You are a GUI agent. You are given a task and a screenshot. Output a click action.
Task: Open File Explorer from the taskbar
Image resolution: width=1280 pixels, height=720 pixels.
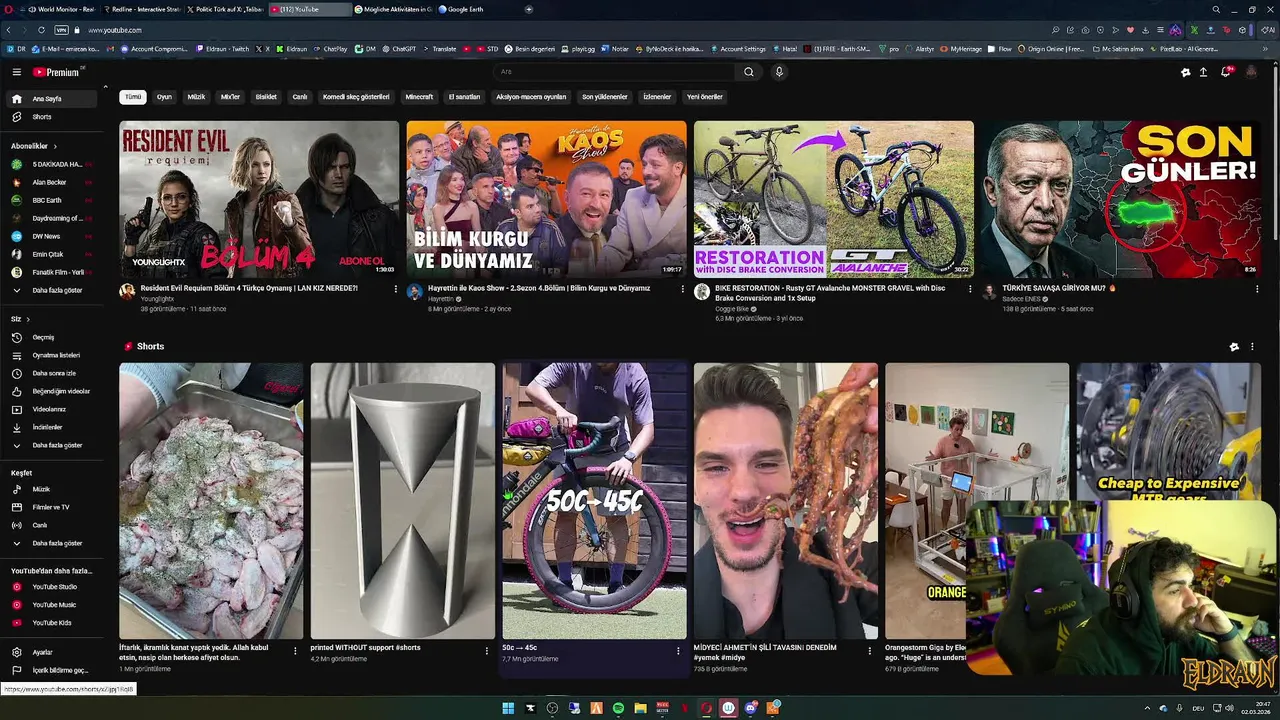640,708
